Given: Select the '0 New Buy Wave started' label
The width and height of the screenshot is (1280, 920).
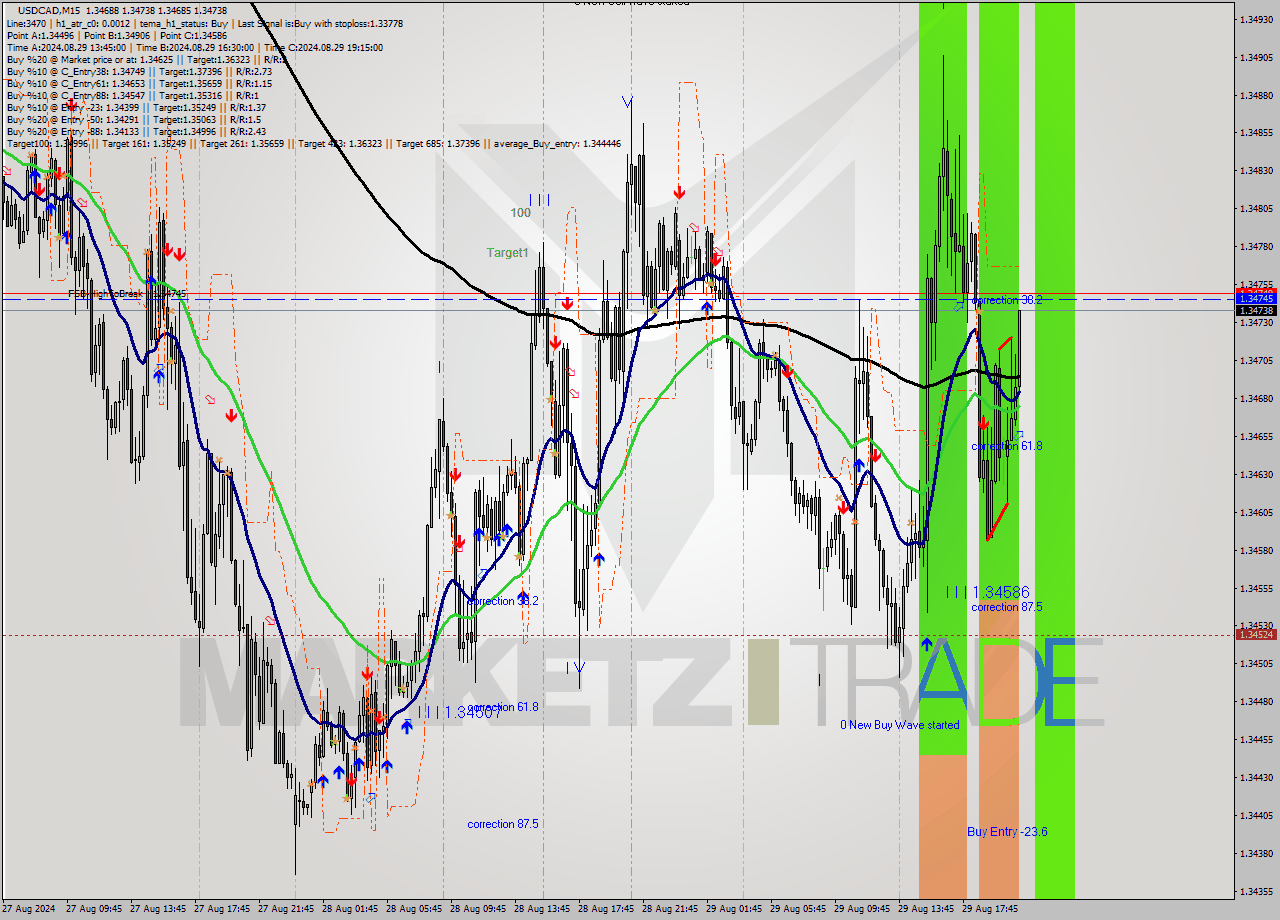Looking at the screenshot, I should pos(900,725).
